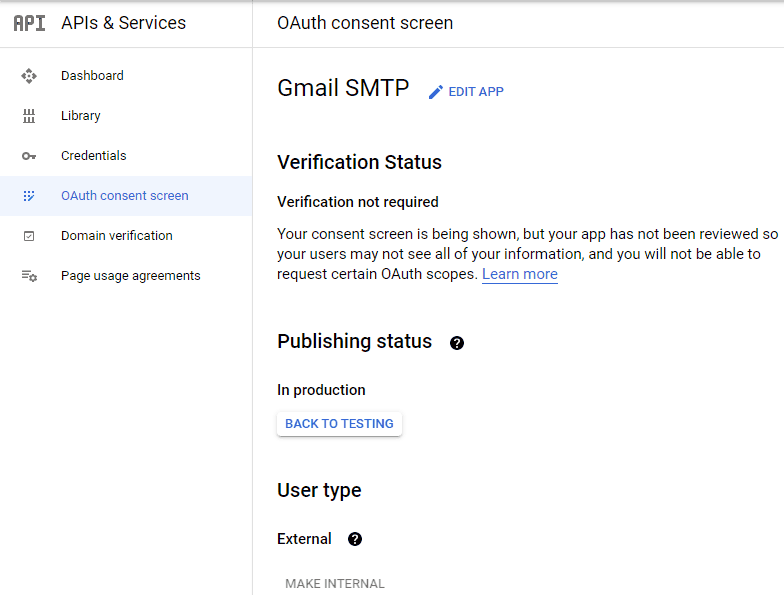Viewport: 784px width, 595px height.
Task: Click the External user type label
Action: click(x=304, y=539)
